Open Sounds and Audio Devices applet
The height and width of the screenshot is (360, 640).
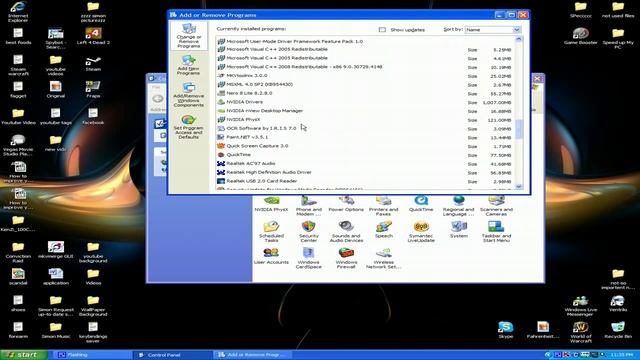346,231
